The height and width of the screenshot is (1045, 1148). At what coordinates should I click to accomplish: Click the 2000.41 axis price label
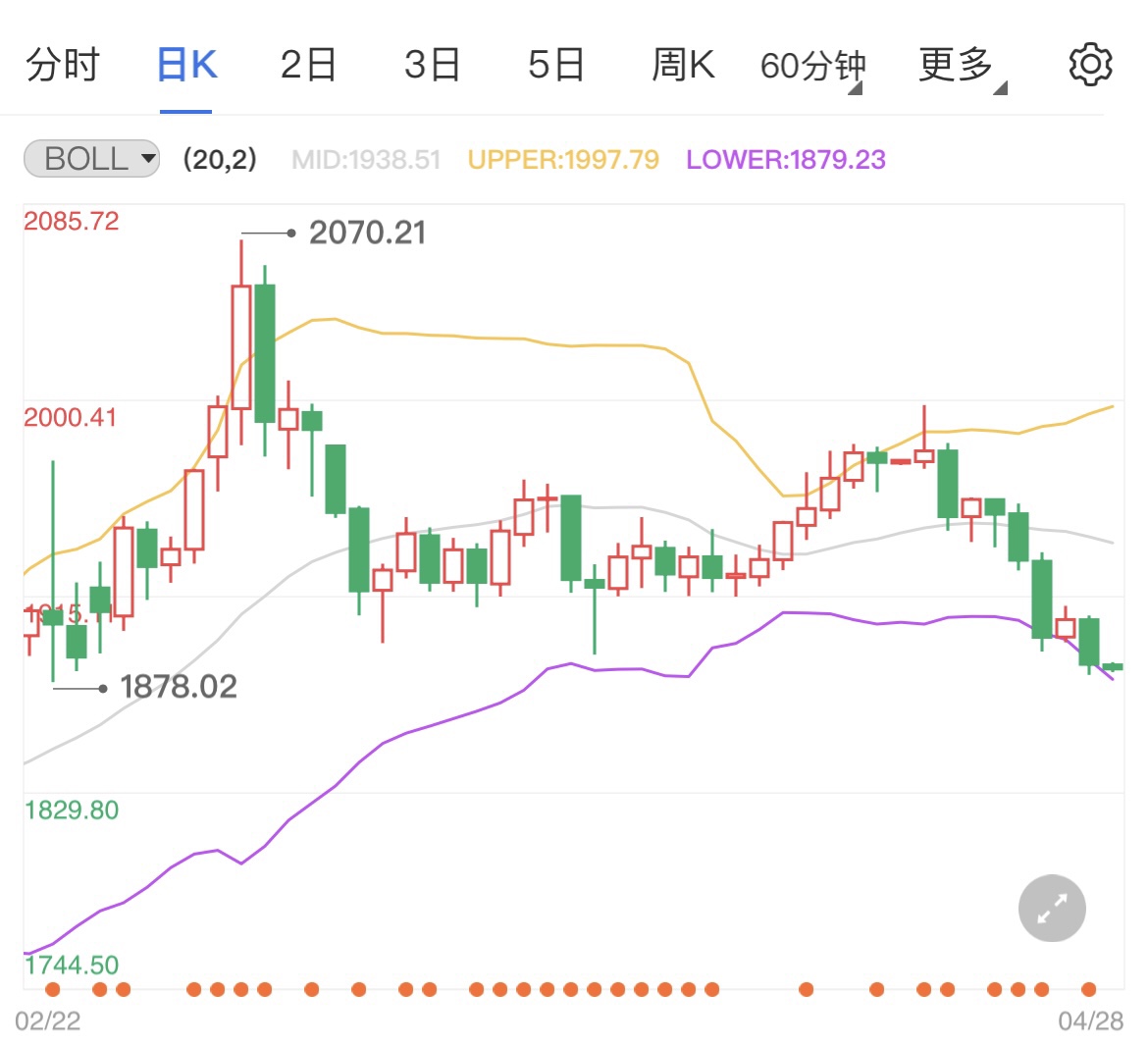71,417
